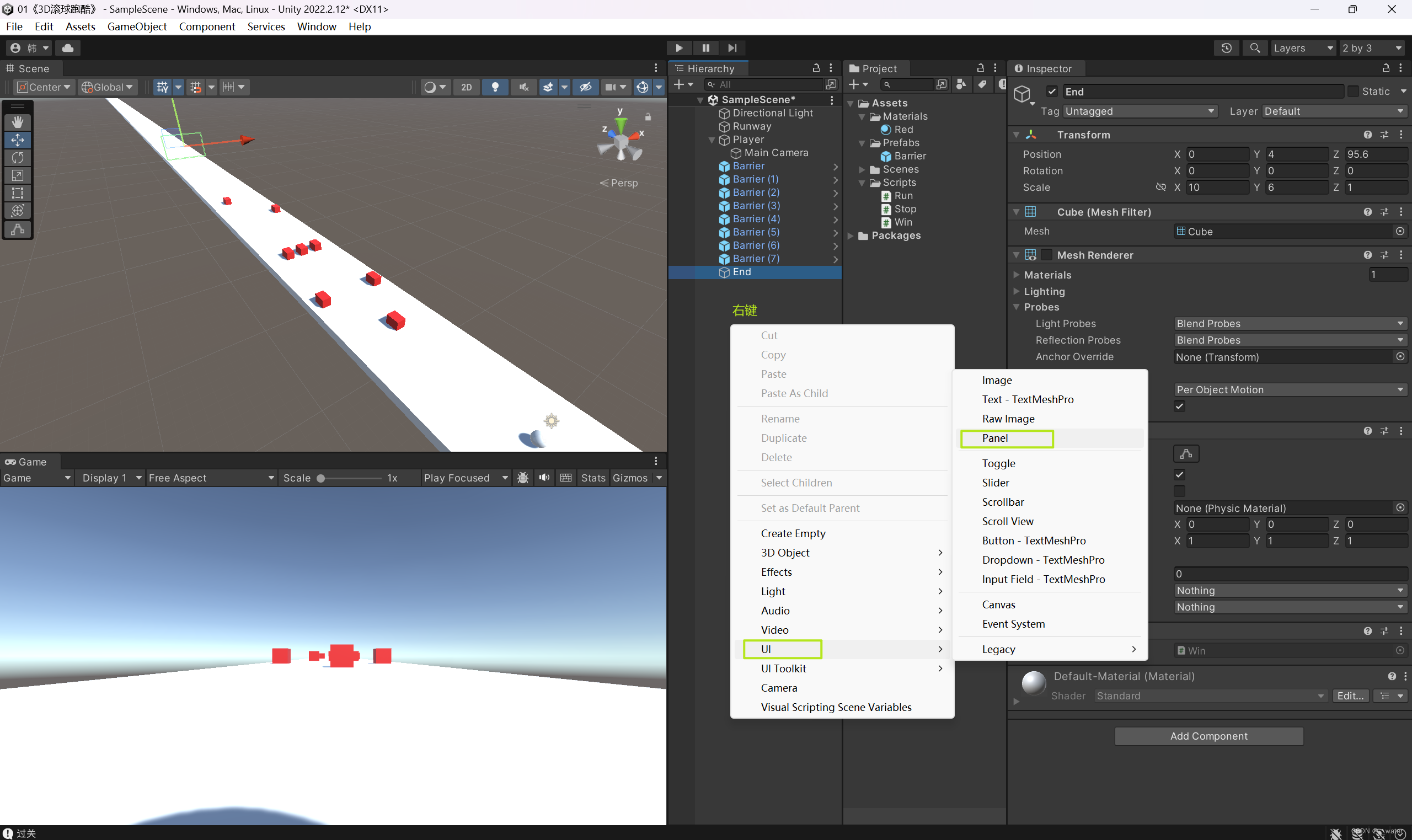This screenshot has height=840, width=1412.
Task: Select the Hand view tool
Action: [18, 122]
